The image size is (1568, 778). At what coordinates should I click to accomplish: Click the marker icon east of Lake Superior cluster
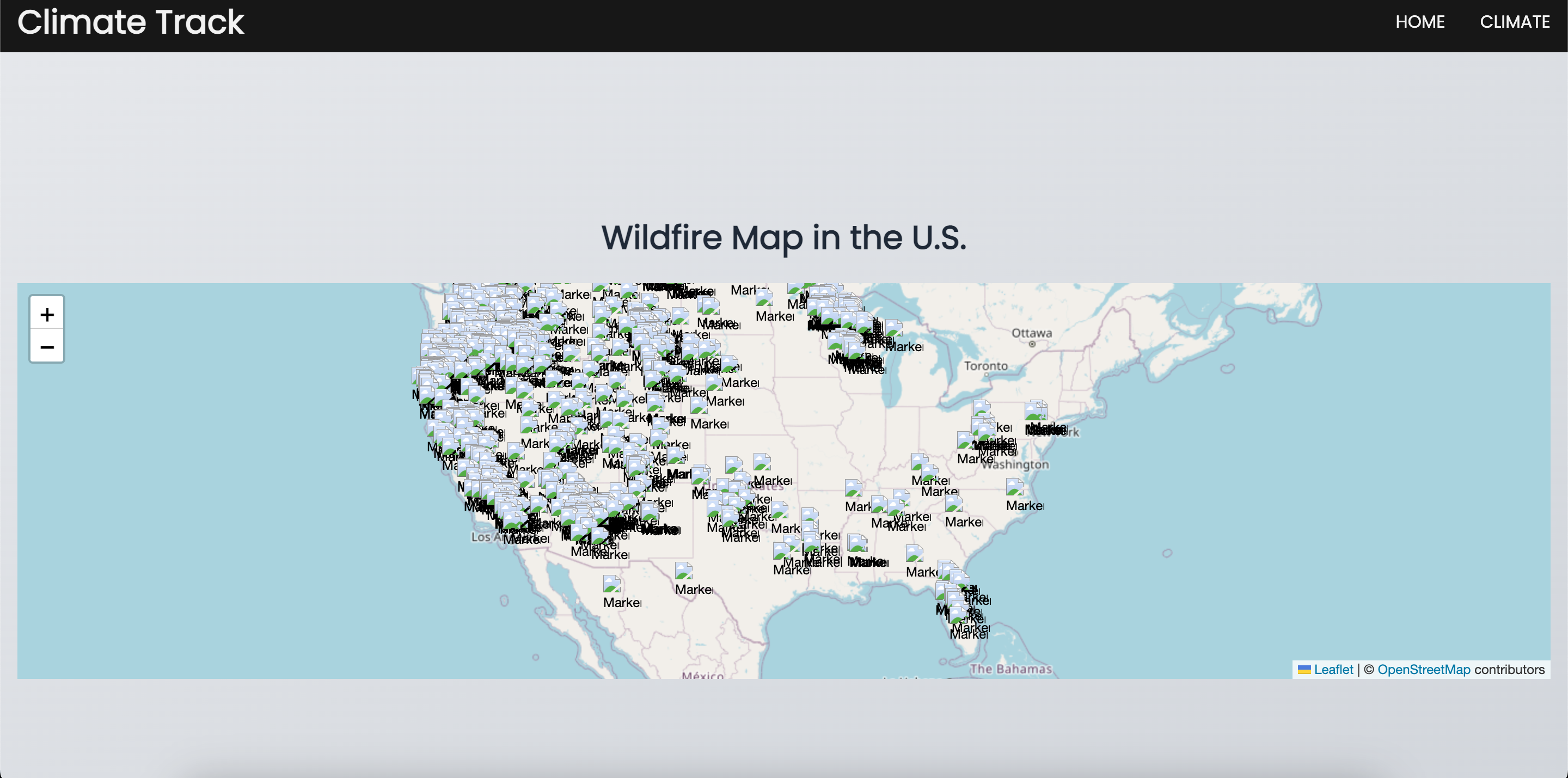click(893, 329)
